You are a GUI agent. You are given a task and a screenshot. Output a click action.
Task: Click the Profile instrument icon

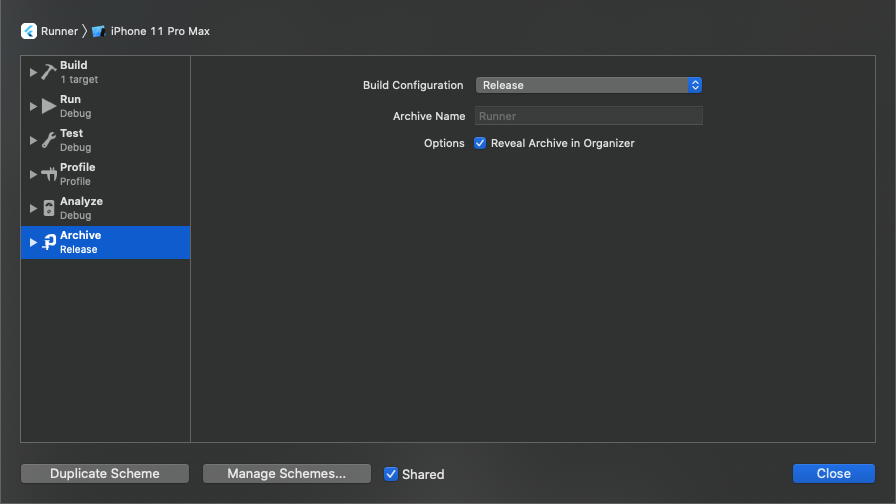tap(49, 174)
